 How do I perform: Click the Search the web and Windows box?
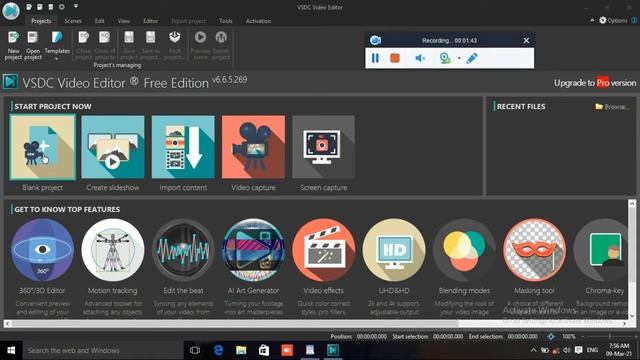point(102,350)
